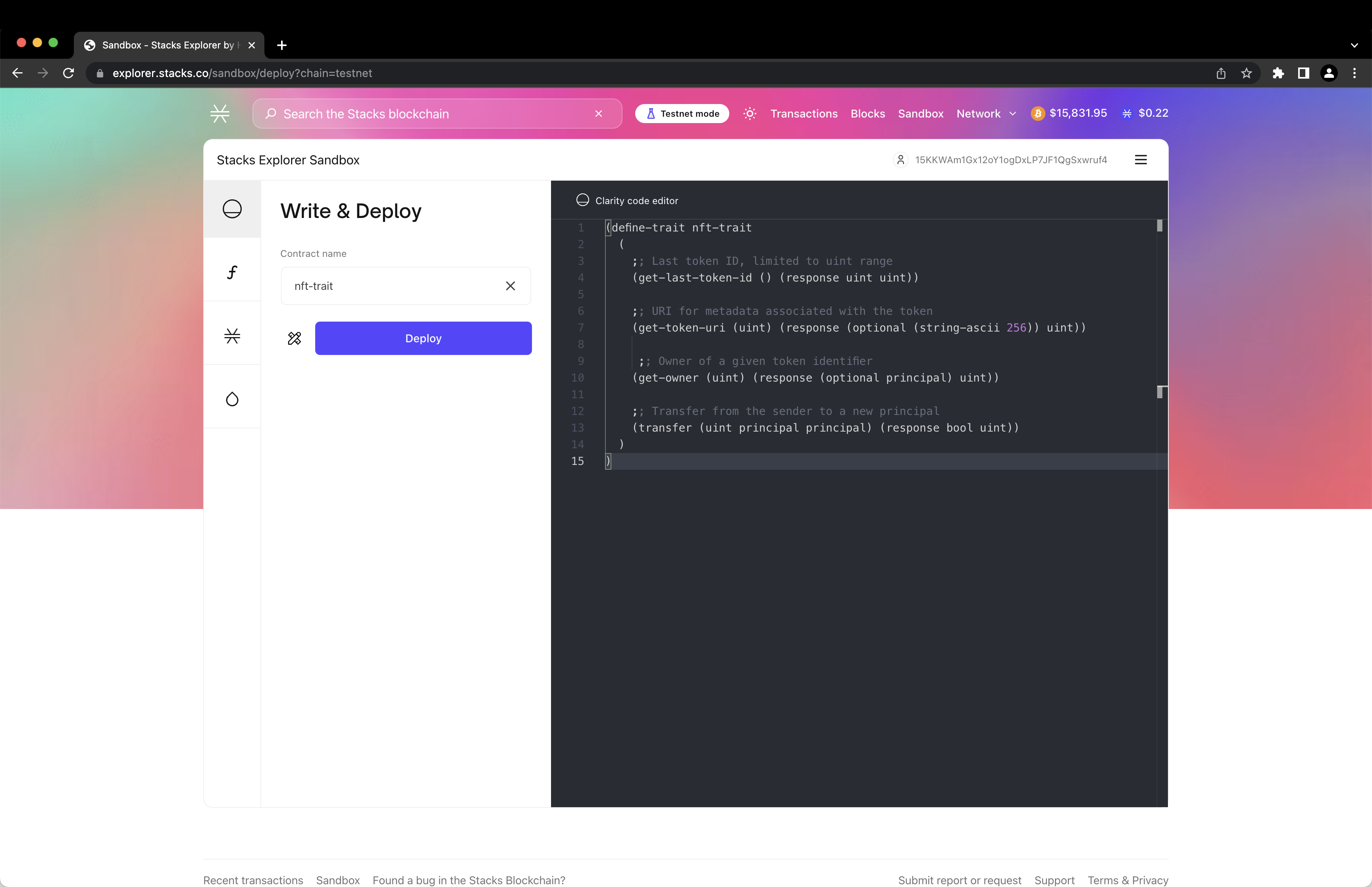1372x887 pixels.
Task: Click the user account address icon
Action: [x=900, y=160]
